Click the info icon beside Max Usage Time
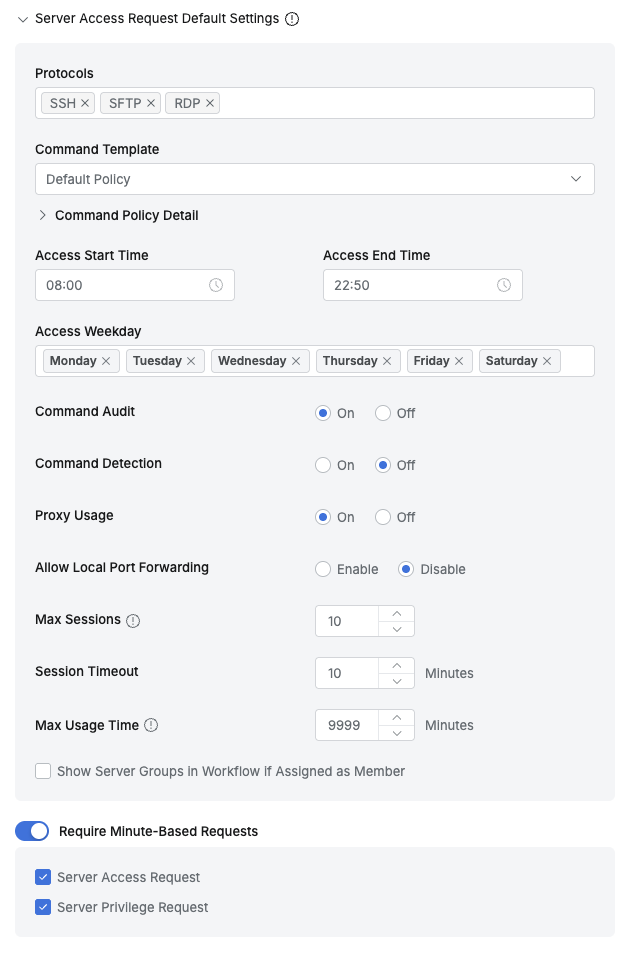 (151, 725)
